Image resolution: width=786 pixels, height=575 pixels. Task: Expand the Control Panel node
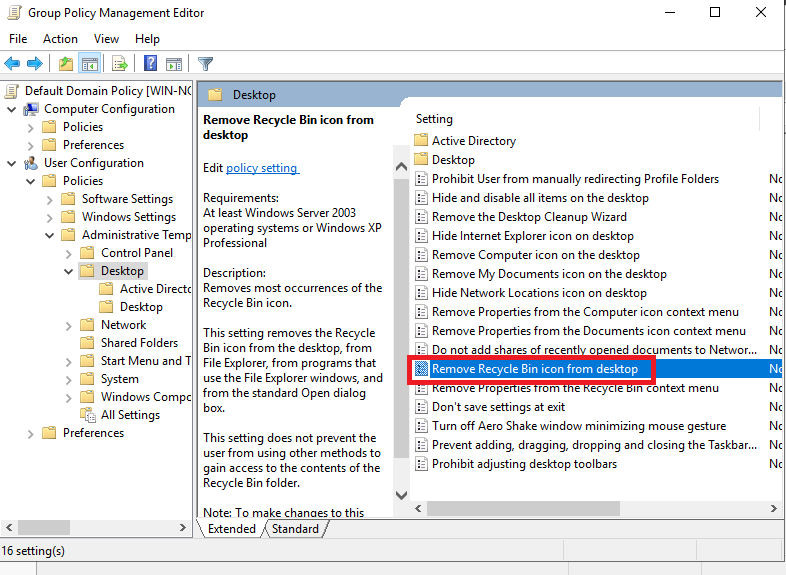pos(68,254)
